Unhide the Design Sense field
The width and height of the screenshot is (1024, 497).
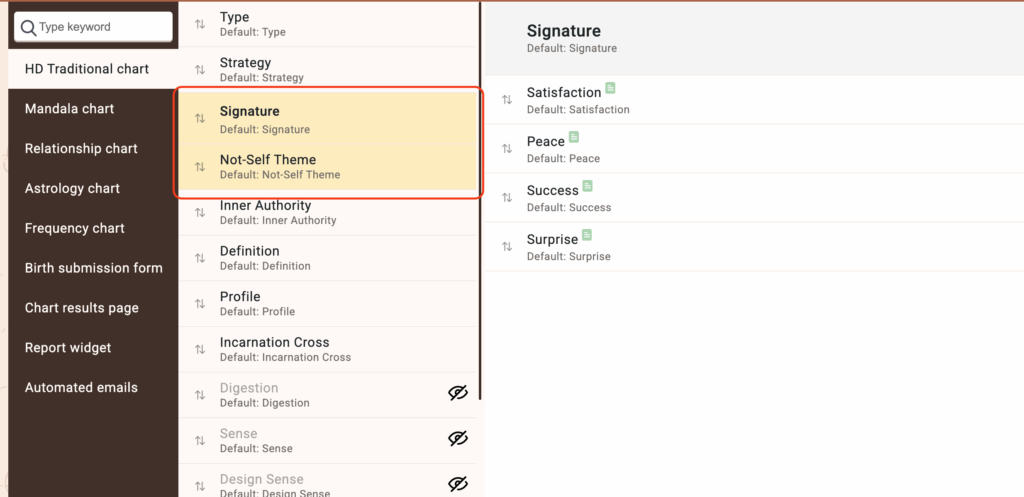click(x=458, y=484)
